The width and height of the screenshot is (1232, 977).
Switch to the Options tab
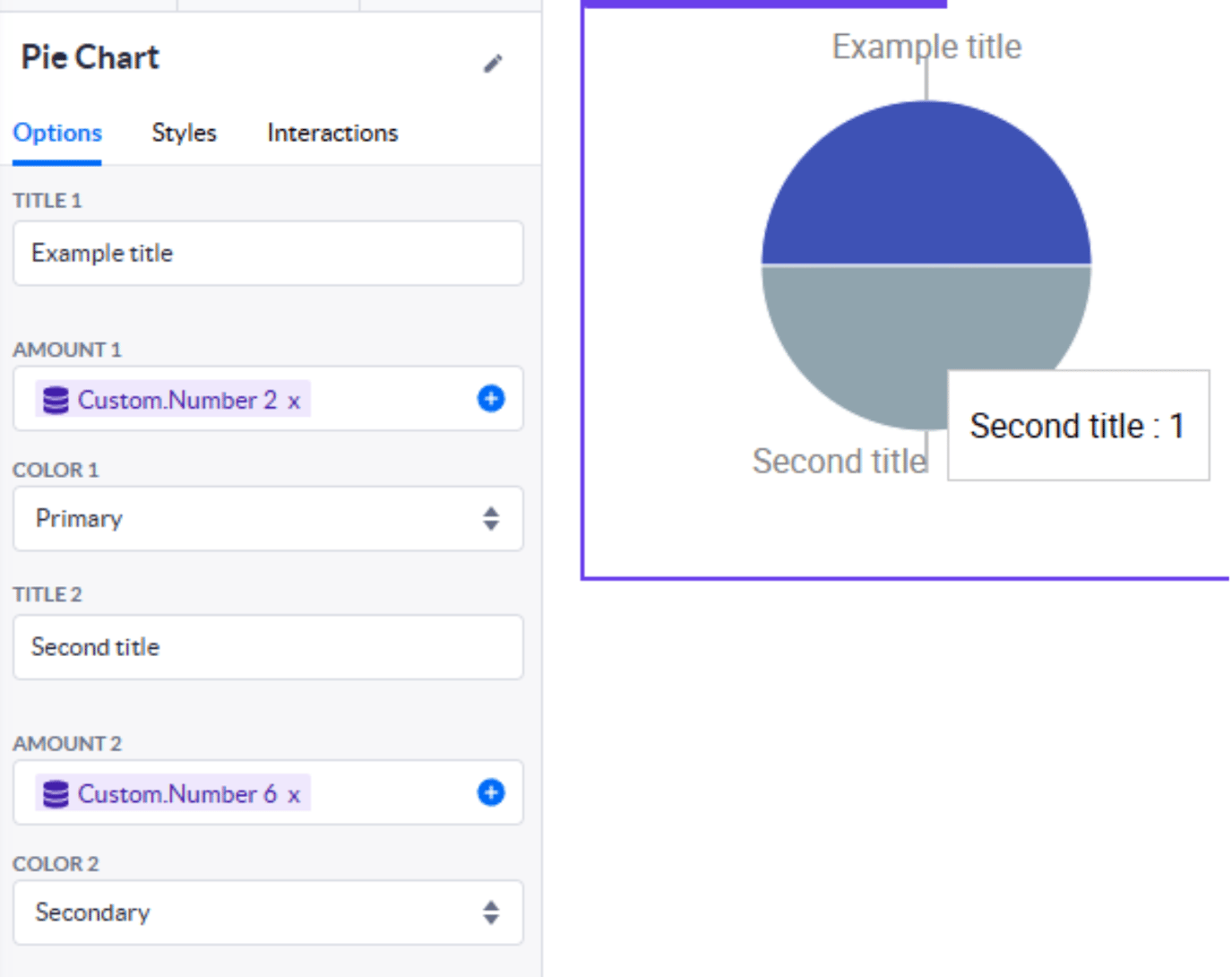[57, 133]
